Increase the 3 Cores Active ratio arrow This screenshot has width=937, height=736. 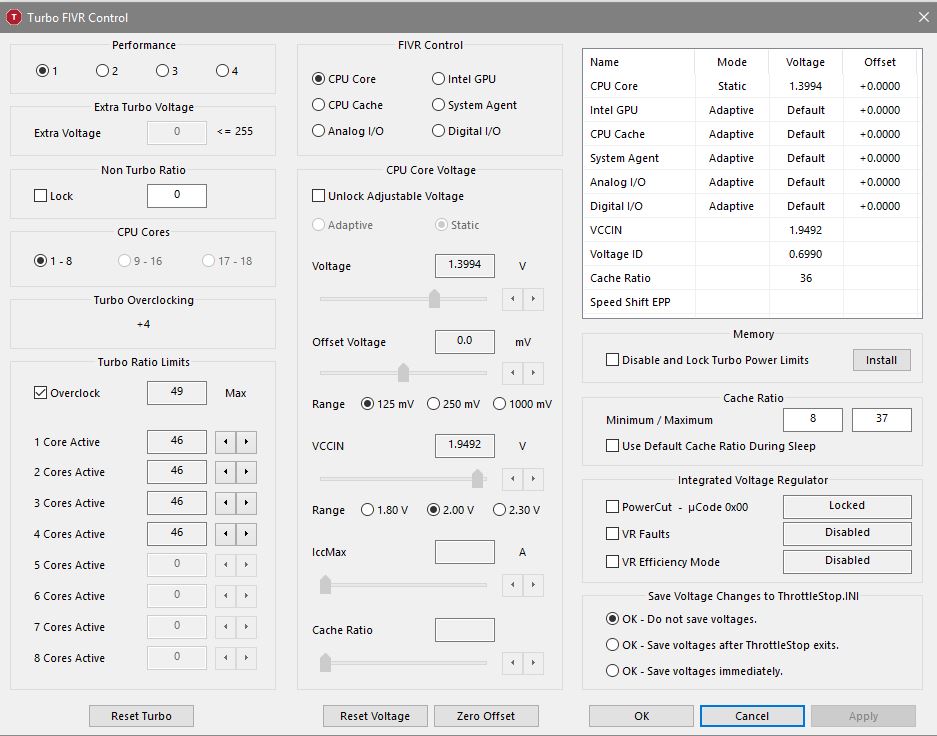246,503
